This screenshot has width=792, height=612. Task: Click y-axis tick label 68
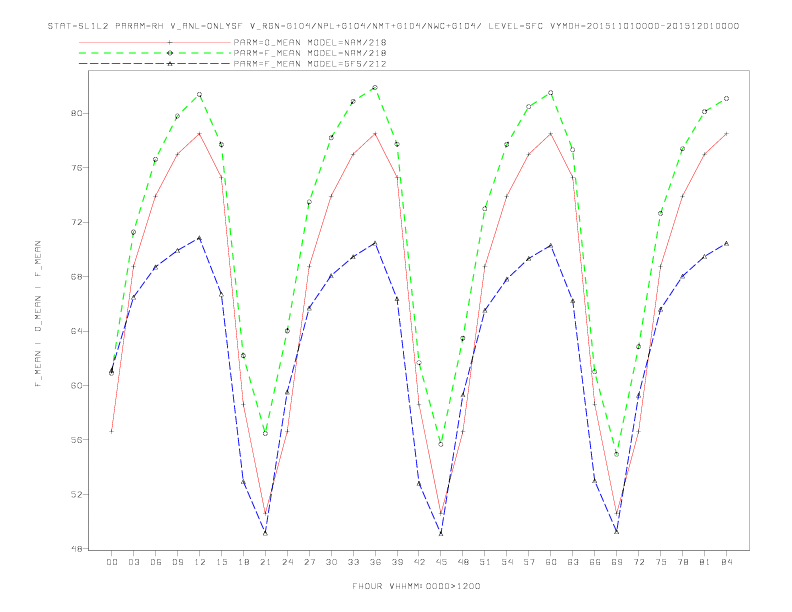coord(76,277)
